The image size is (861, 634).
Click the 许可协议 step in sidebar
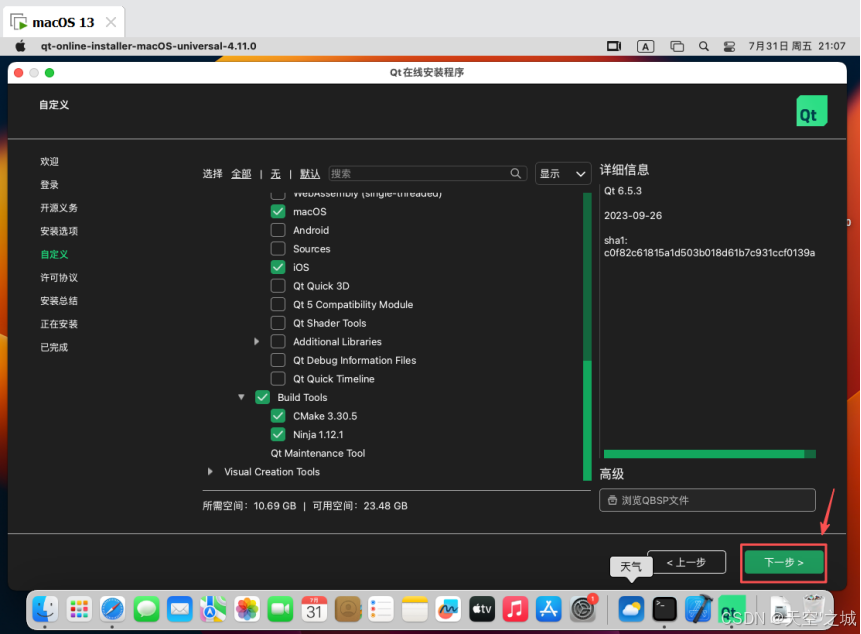(59, 278)
